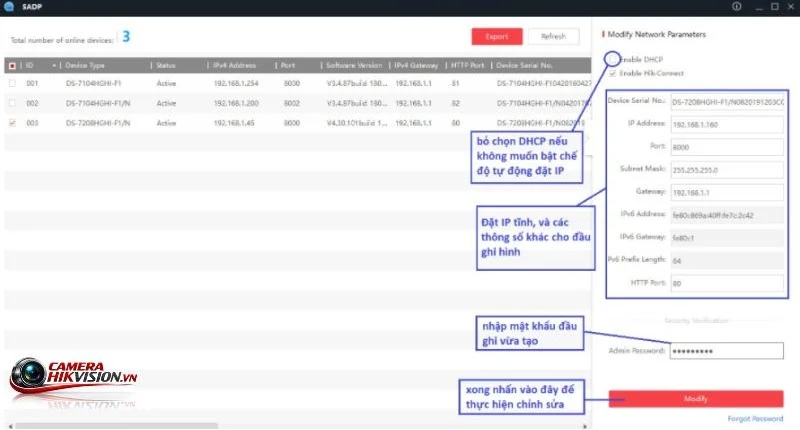Click HTTP port 81 in row 001
Image resolution: width=800 pixels, height=430 pixels.
(455, 83)
